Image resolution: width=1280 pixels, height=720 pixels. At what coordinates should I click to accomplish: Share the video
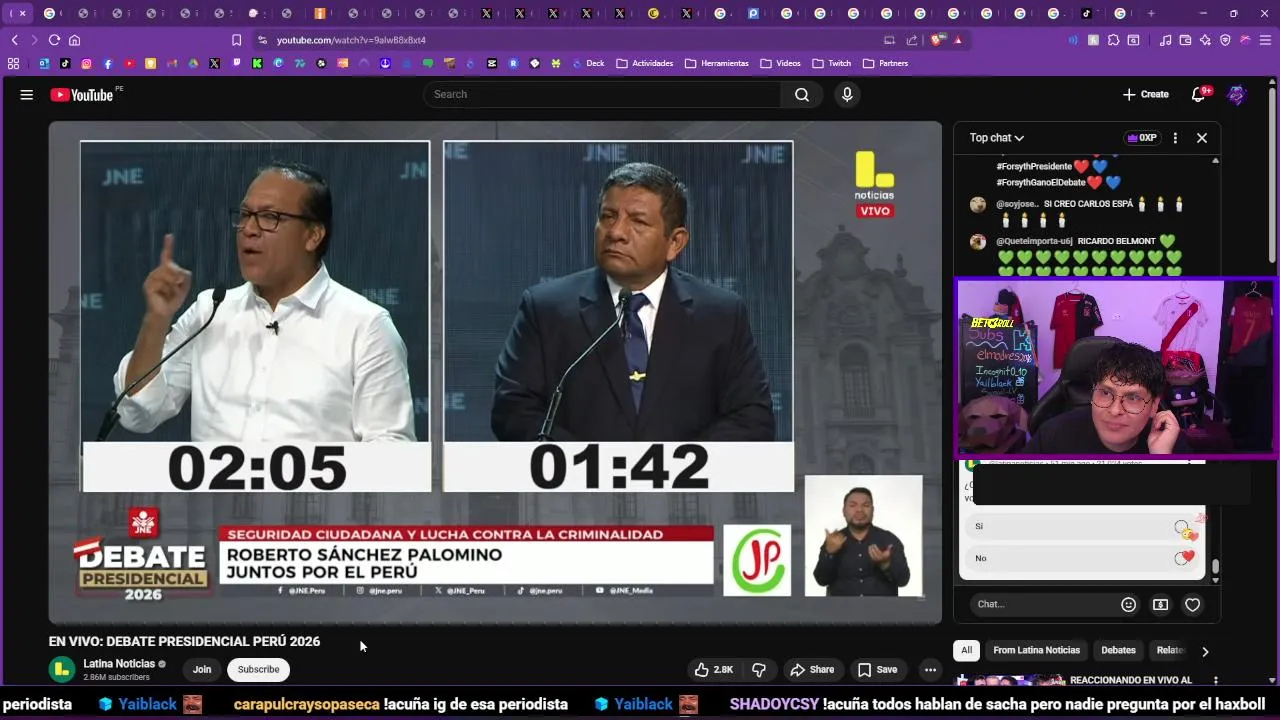tap(811, 670)
